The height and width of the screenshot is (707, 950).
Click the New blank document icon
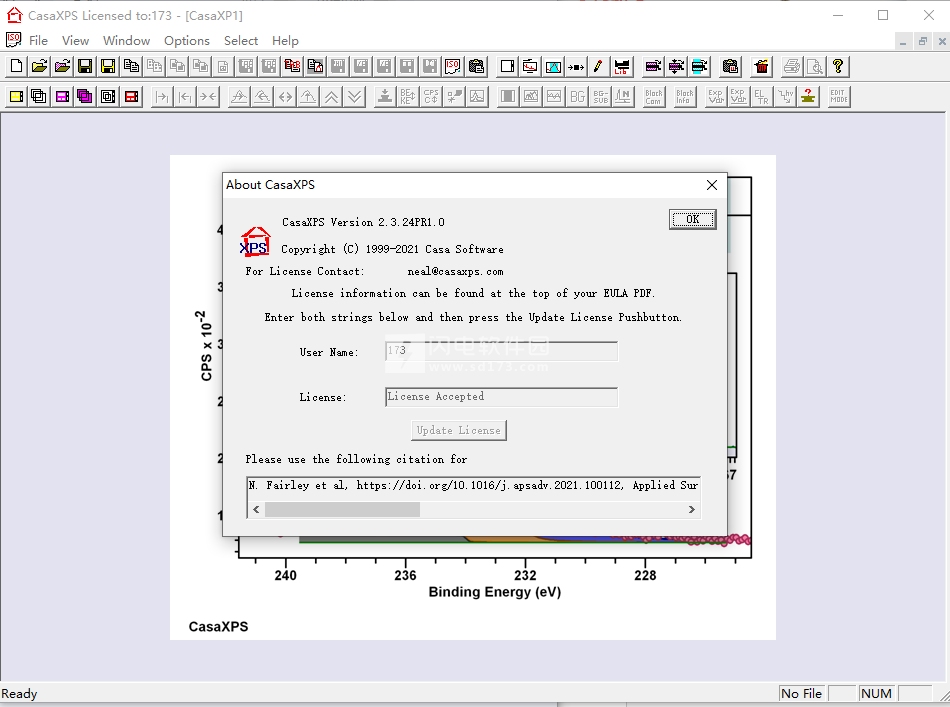click(x=16, y=66)
